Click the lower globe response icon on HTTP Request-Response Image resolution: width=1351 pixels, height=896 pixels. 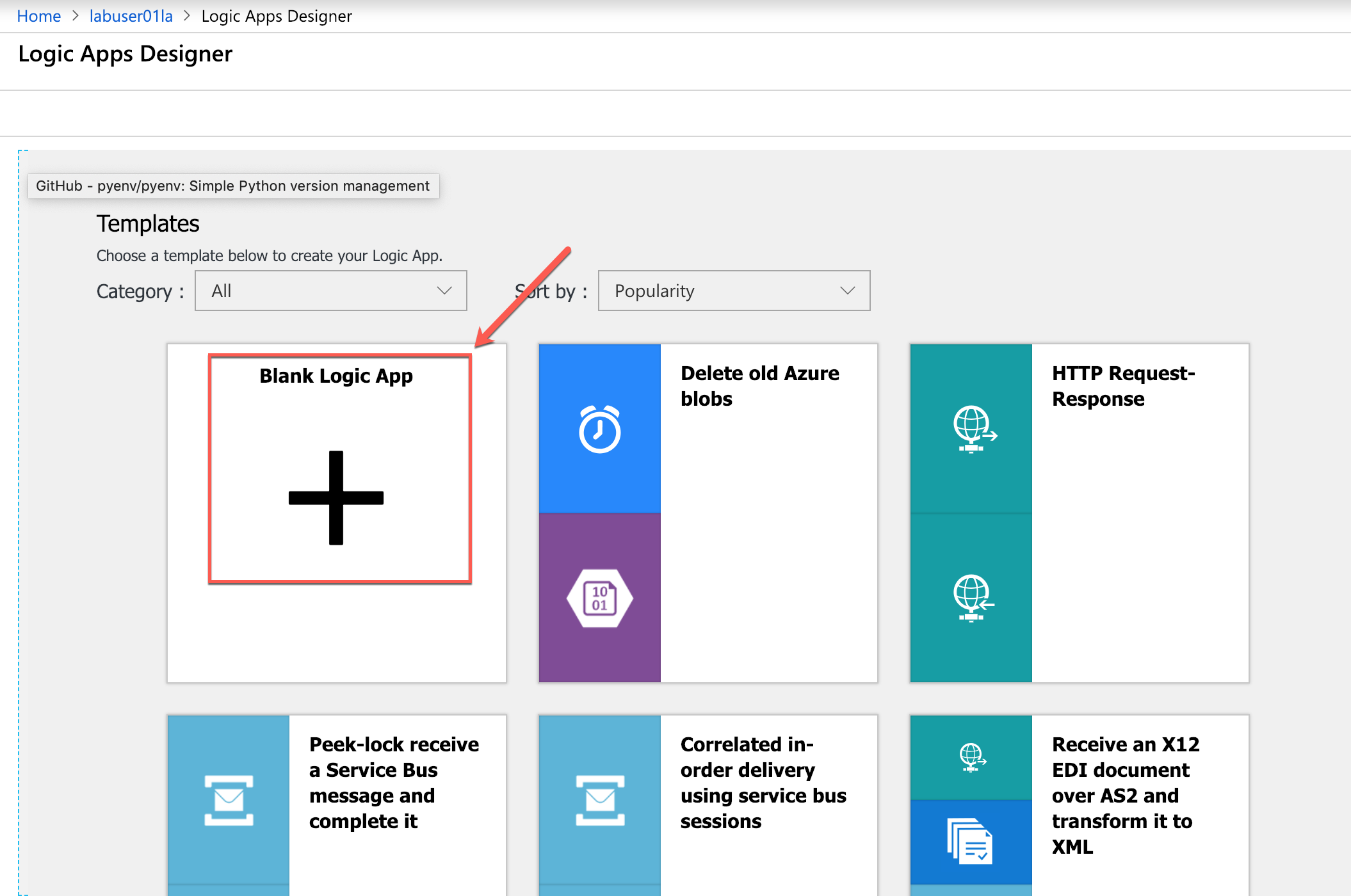[973, 598]
